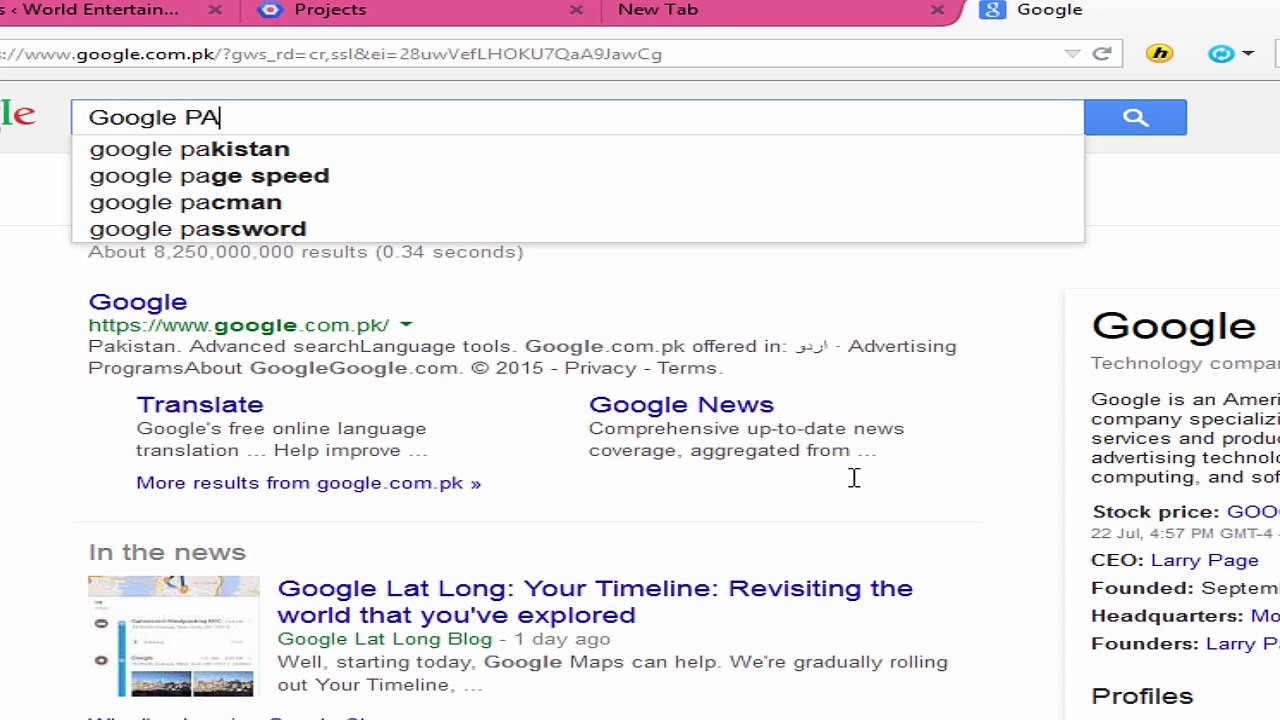Close the World Entertainment tab
Viewport: 1280px width, 720px height.
(x=215, y=10)
